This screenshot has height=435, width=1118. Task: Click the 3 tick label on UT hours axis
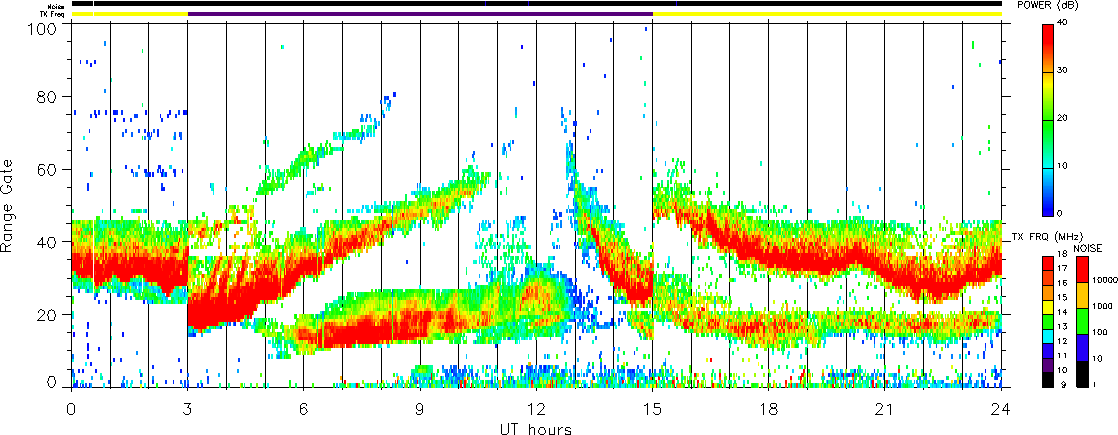[188, 409]
